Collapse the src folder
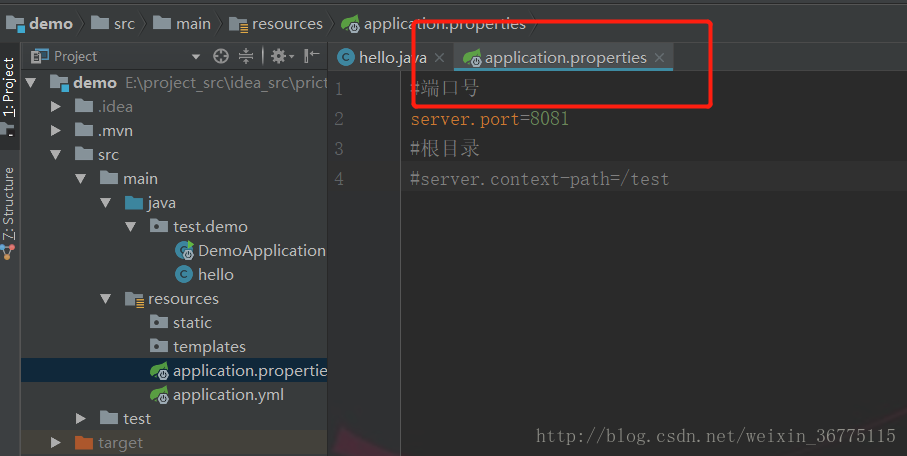This screenshot has height=456, width=907. tap(56, 155)
